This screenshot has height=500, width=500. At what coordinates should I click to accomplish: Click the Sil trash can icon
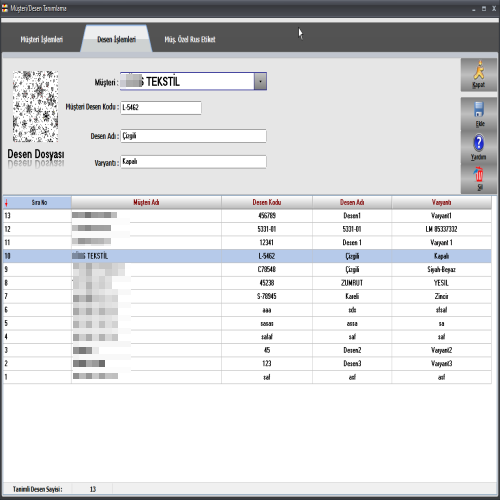pos(479,174)
